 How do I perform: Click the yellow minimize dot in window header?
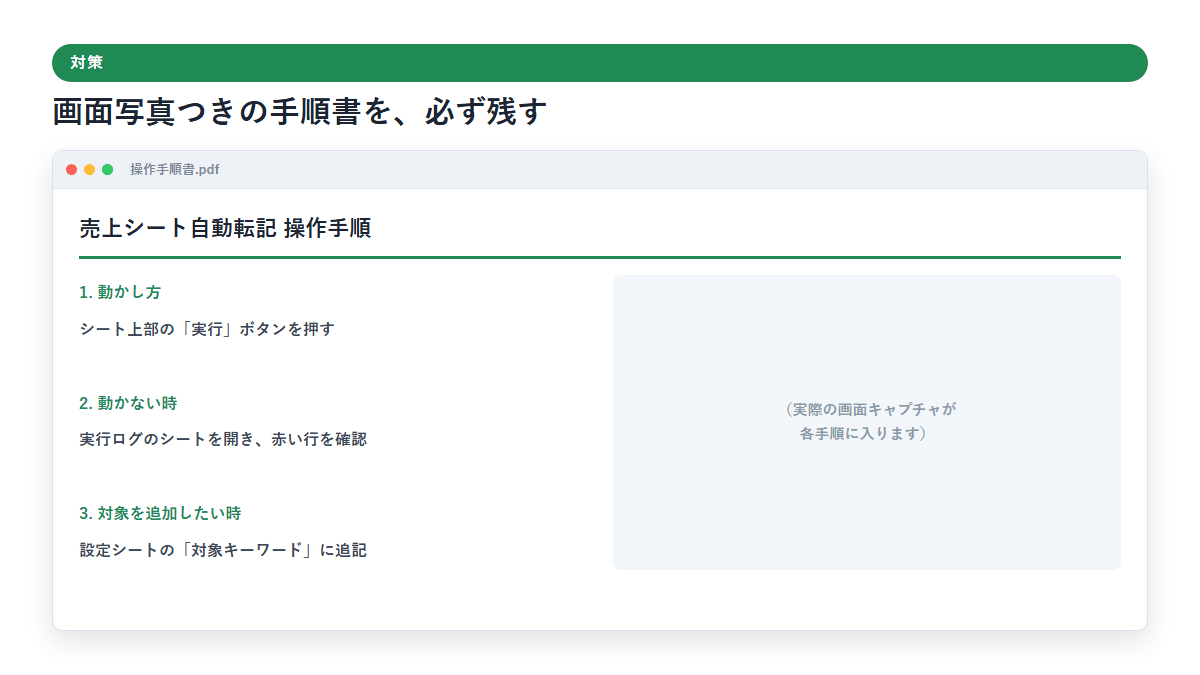tap(90, 170)
